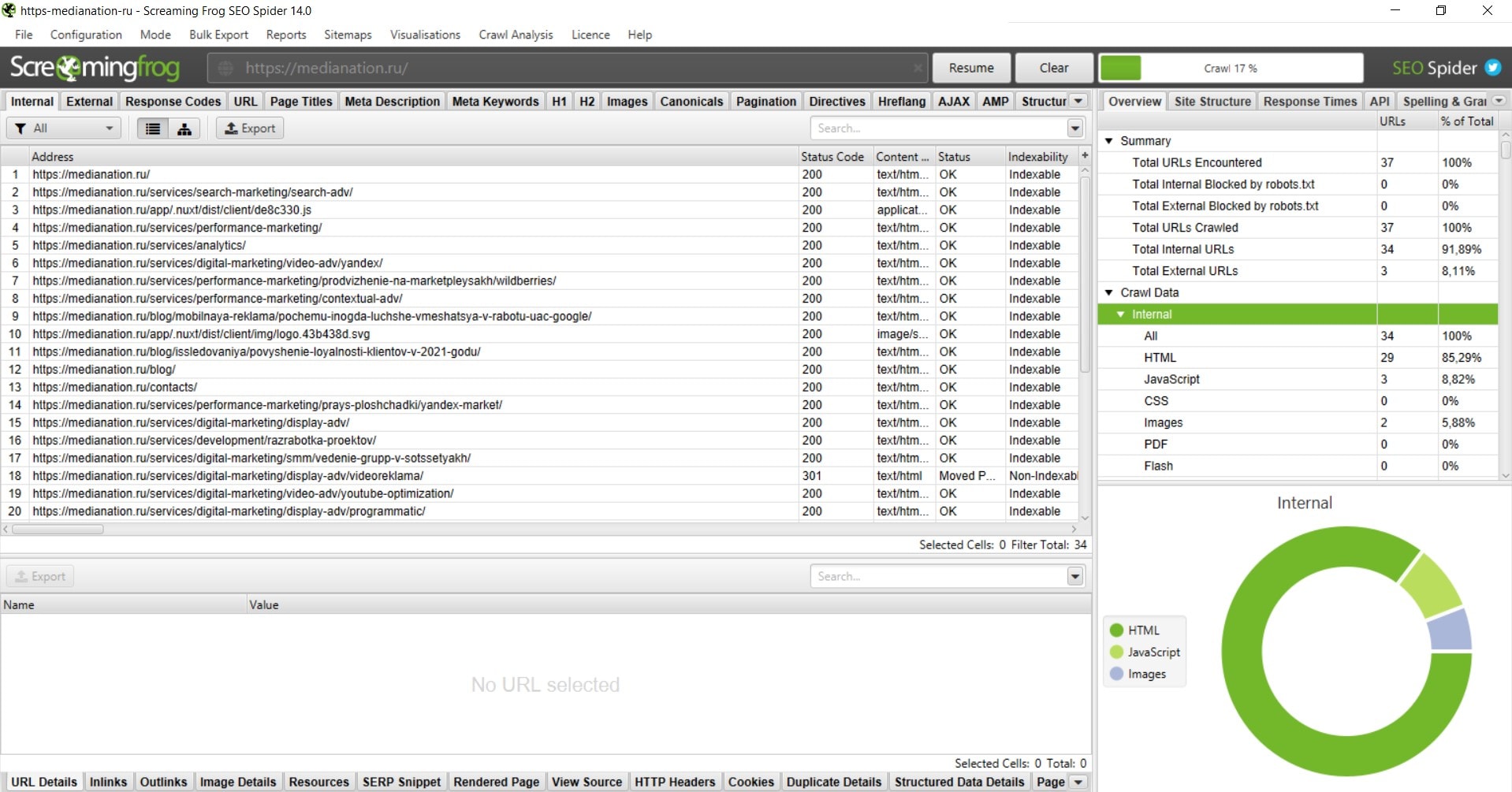Click the Resume button

click(971, 68)
